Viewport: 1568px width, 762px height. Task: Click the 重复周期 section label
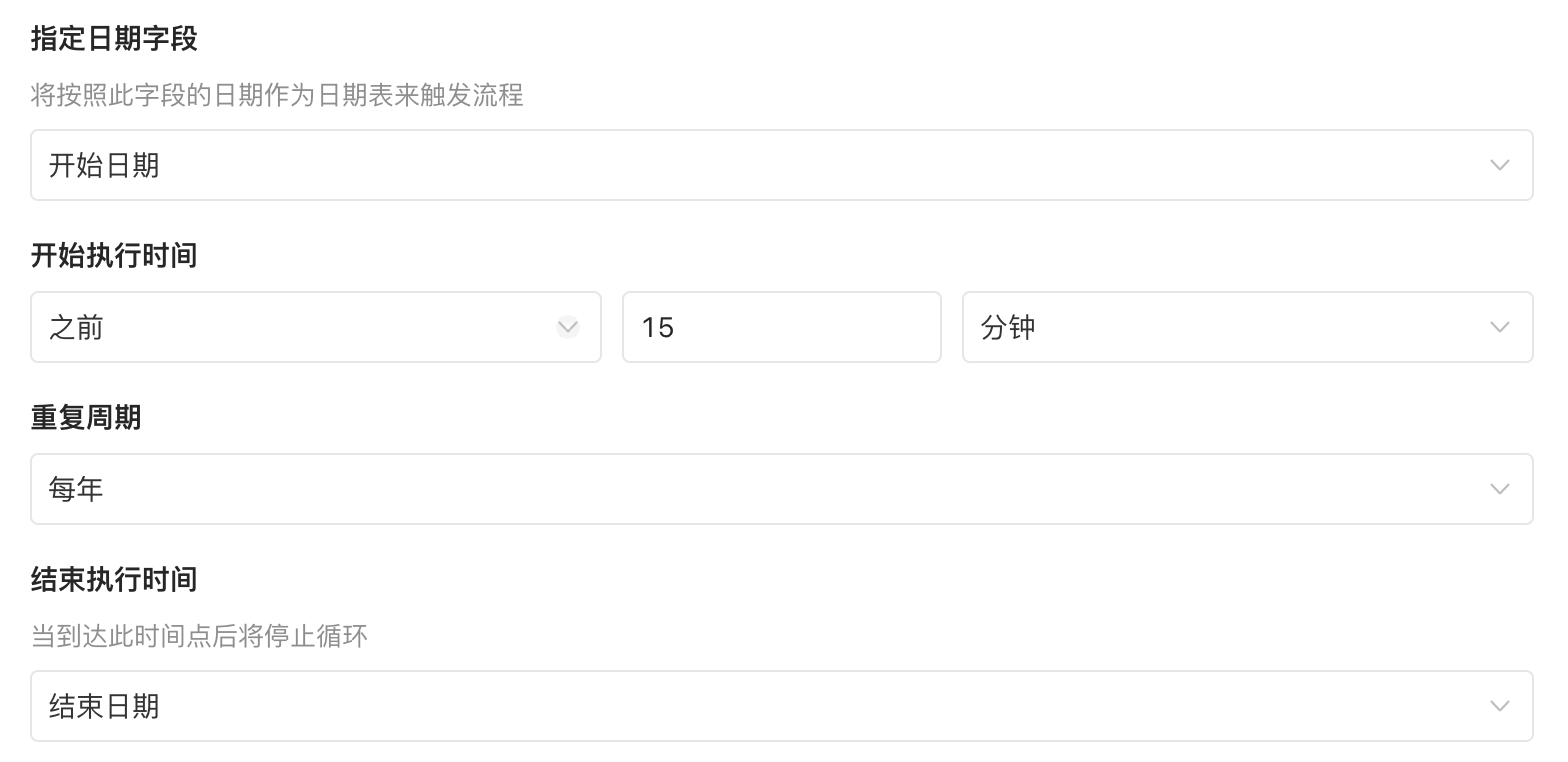point(86,418)
